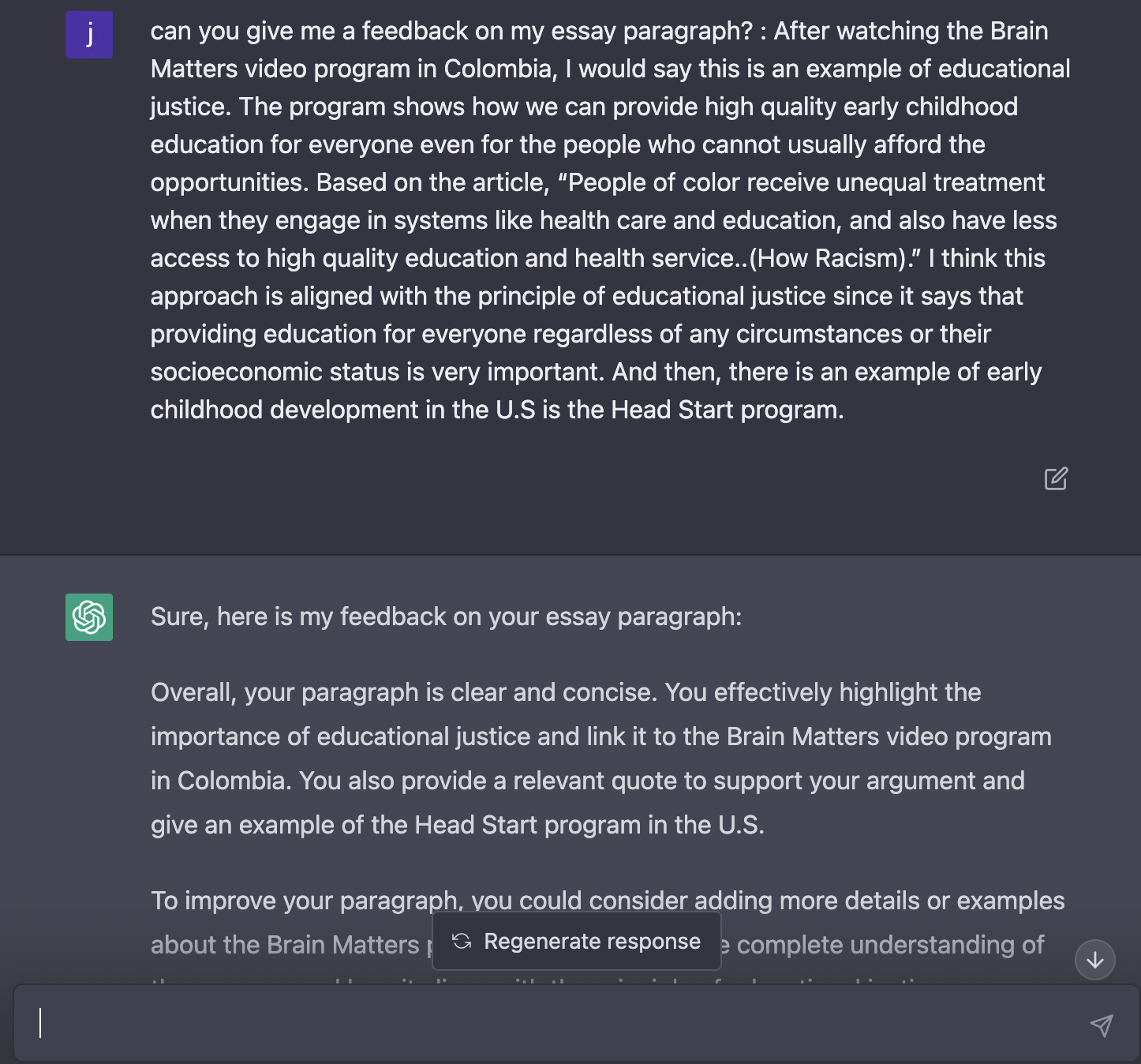This screenshot has height=1064, width=1141.
Task: Click the scroll-to-bottom down arrow button
Action: tap(1095, 960)
